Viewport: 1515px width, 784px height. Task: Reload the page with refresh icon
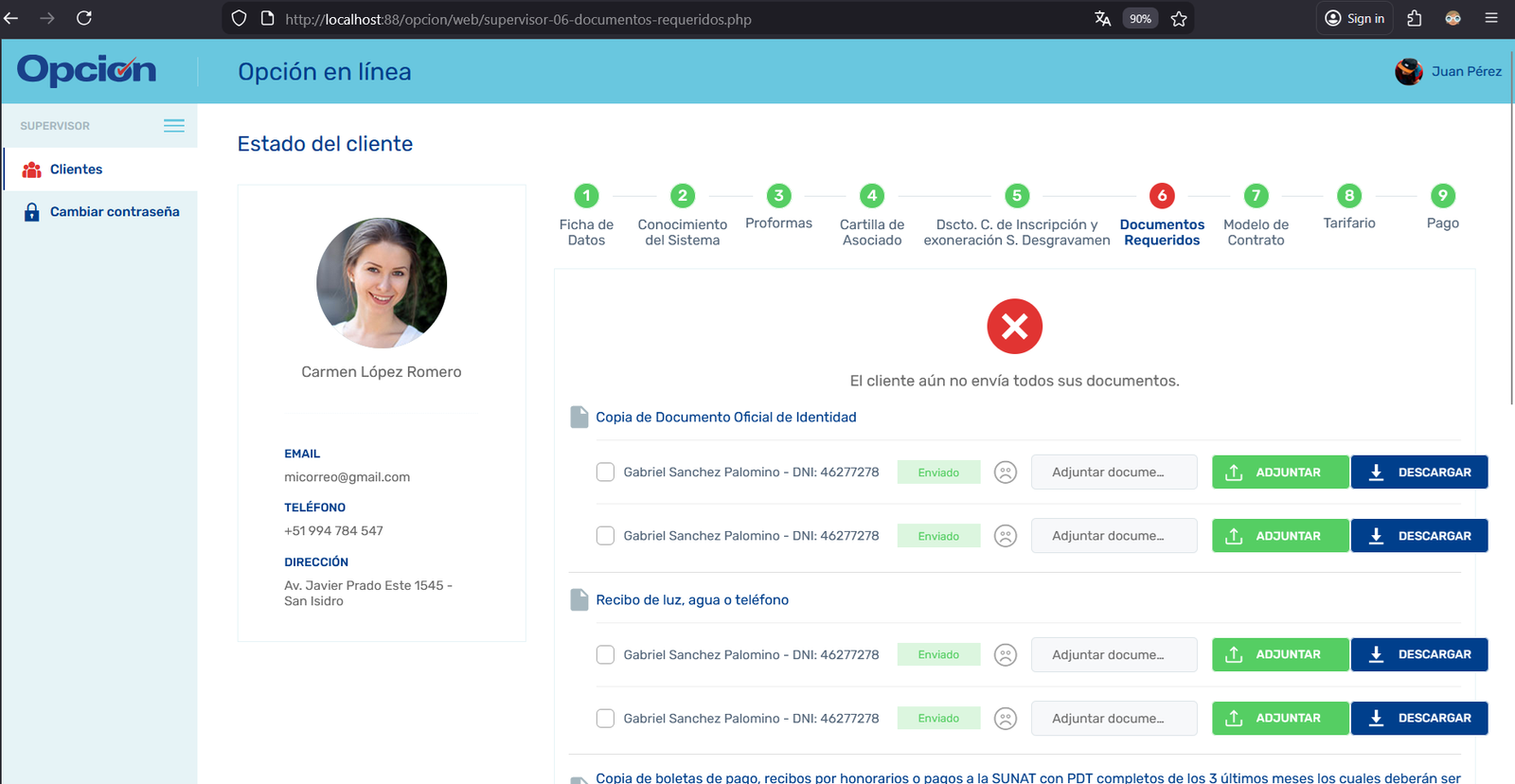[84, 18]
